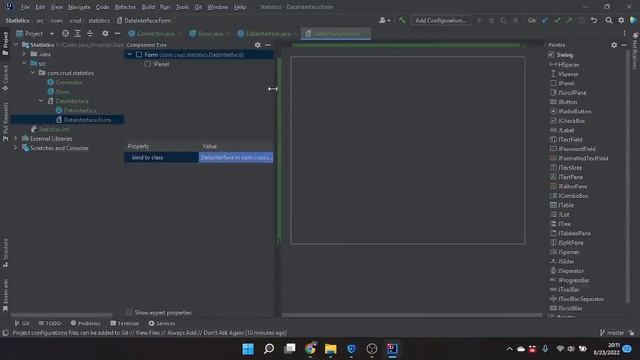640x360 pixels.
Task: Pick JPasswordField from palette
Action: coord(573,149)
